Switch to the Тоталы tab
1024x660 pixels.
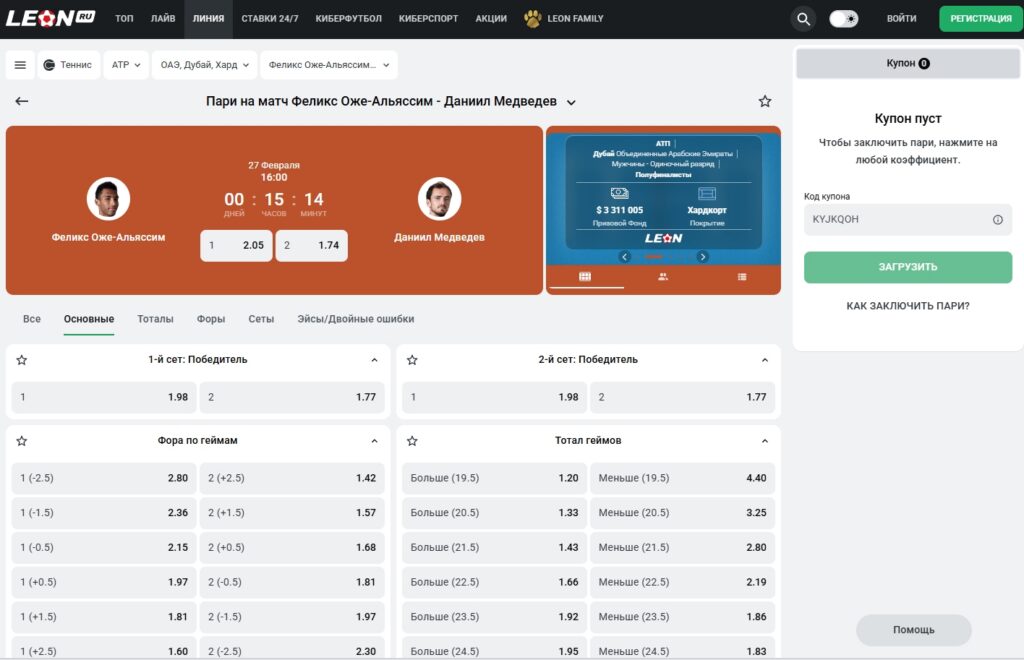click(155, 319)
